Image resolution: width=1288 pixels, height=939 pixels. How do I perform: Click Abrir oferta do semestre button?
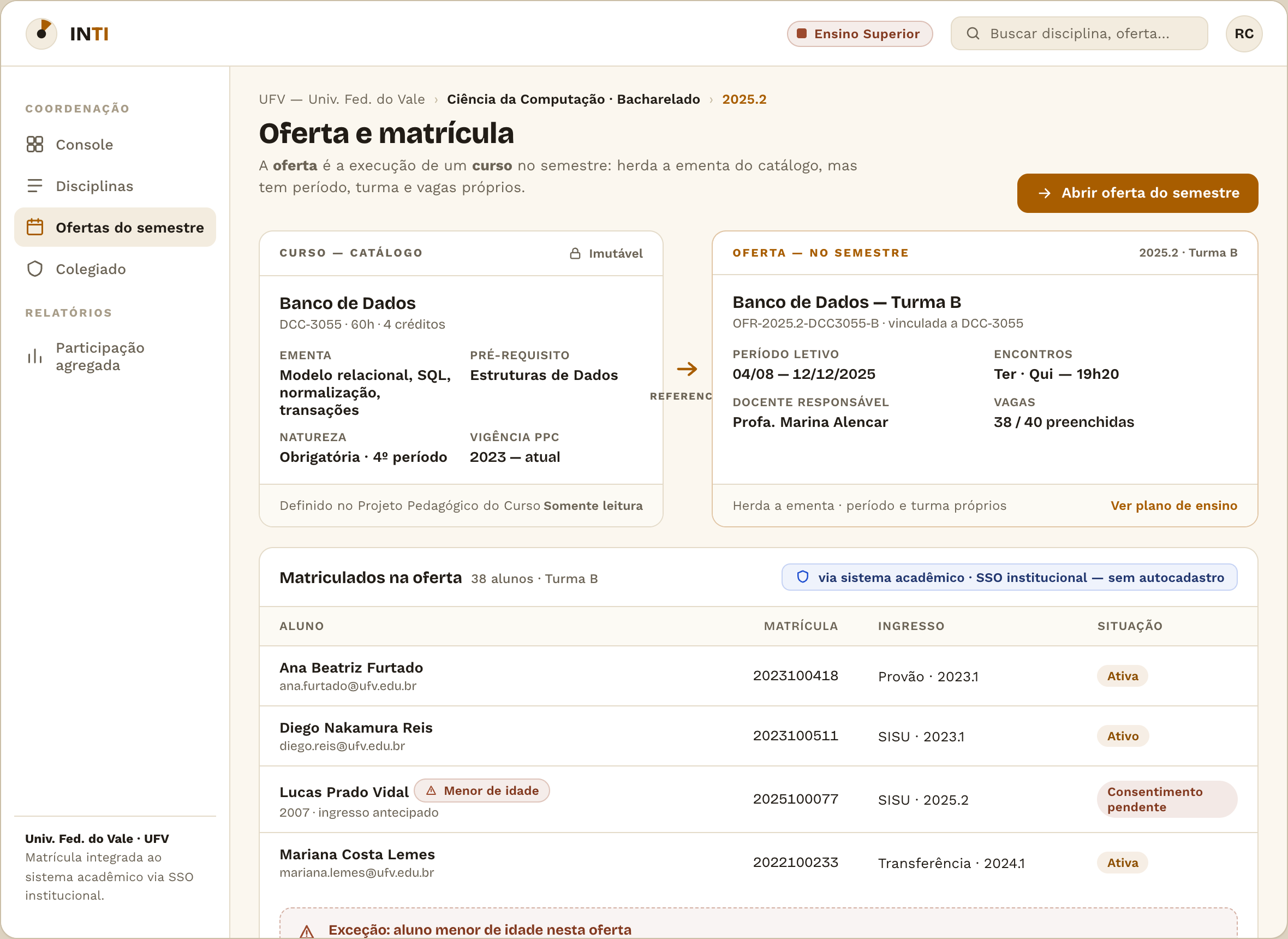pos(1137,193)
